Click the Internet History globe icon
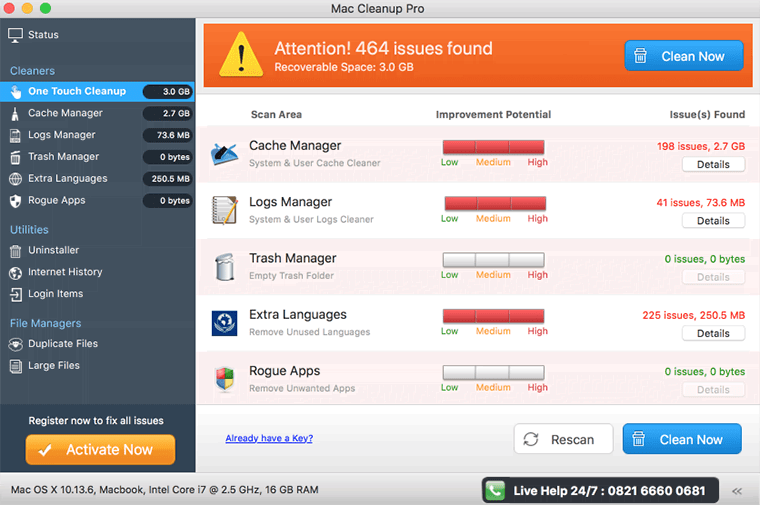The width and height of the screenshot is (760, 505). click(x=16, y=273)
